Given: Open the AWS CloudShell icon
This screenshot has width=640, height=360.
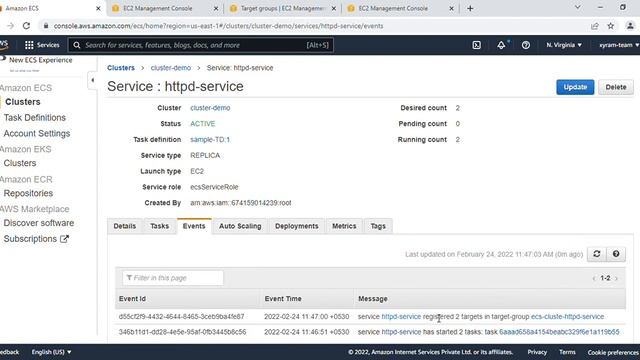Looking at the screenshot, I should pyautogui.click(x=476, y=45).
